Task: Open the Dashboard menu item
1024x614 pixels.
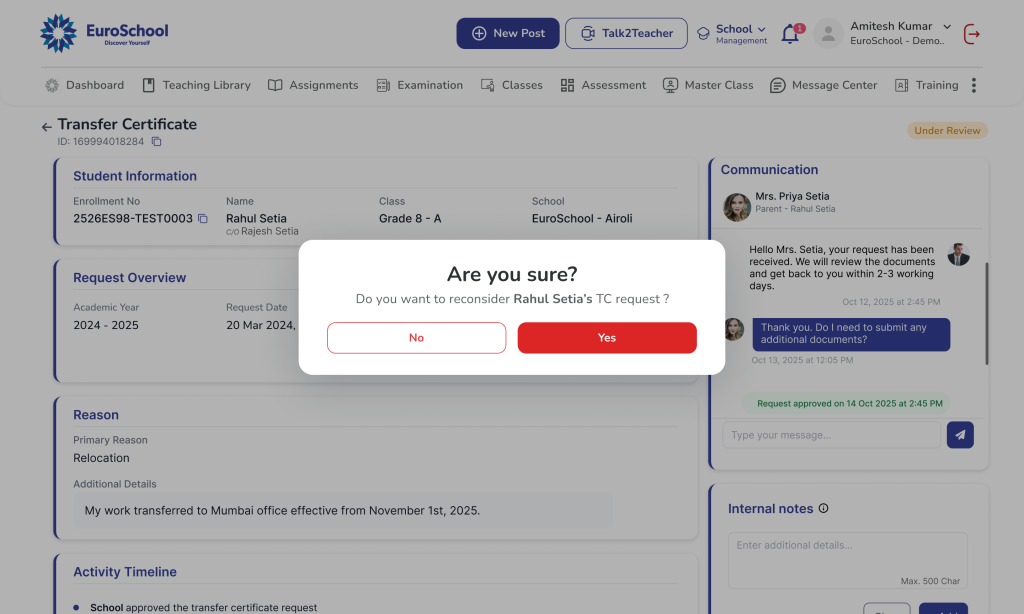Action: (85, 85)
